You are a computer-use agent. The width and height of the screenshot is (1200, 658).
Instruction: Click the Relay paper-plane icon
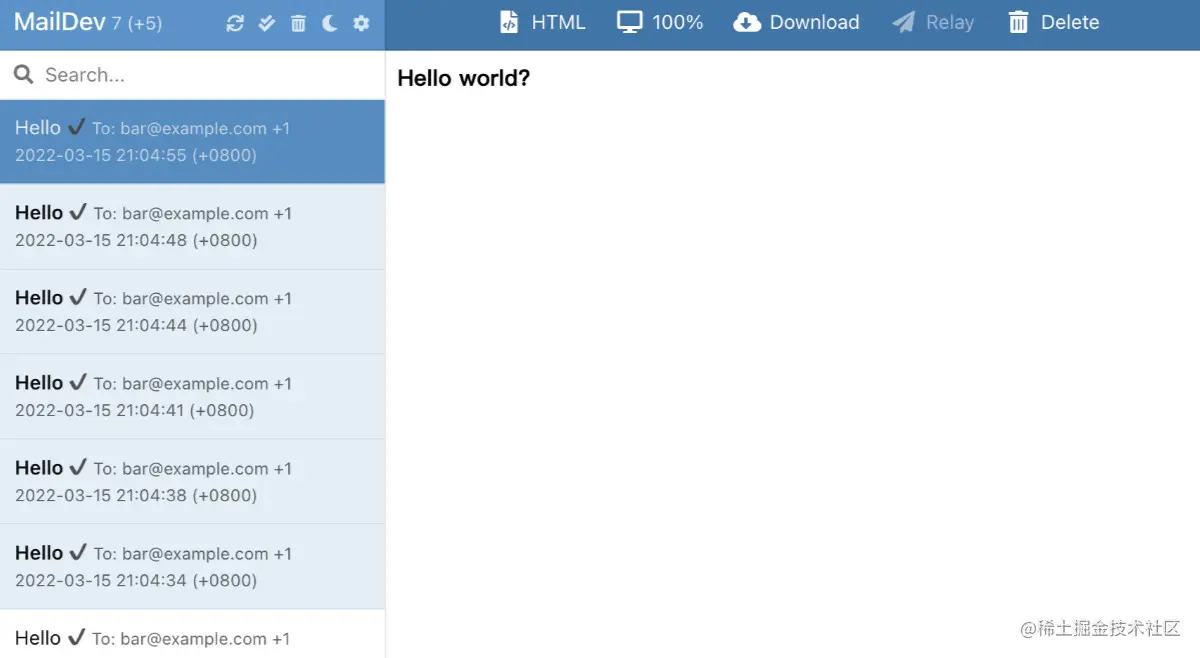click(x=903, y=21)
